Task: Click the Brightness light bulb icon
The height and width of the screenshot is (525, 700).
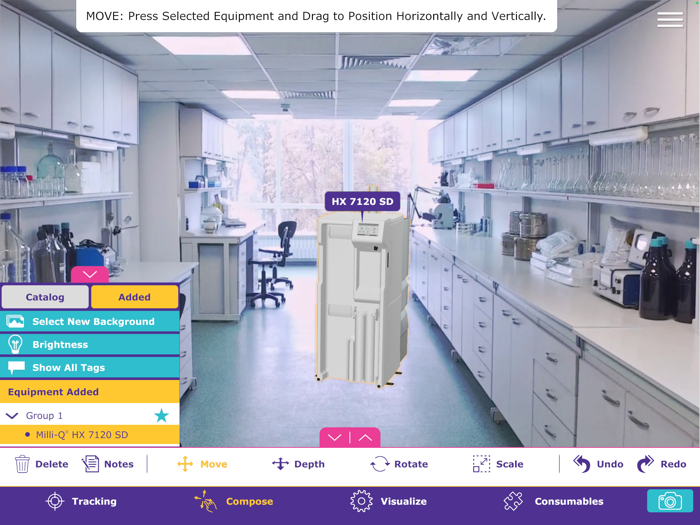Action: pos(15,344)
